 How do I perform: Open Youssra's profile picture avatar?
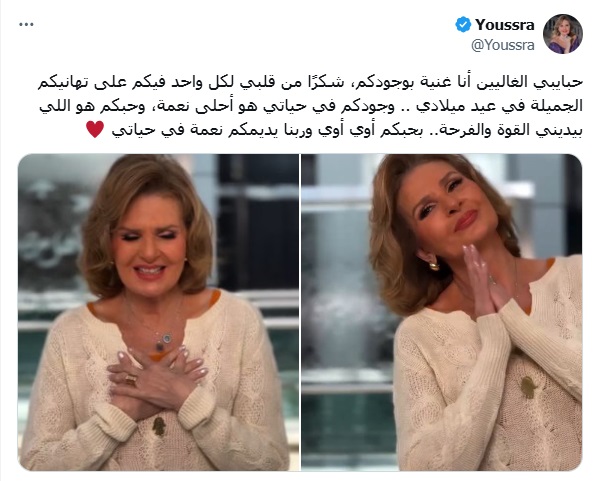[563, 34]
